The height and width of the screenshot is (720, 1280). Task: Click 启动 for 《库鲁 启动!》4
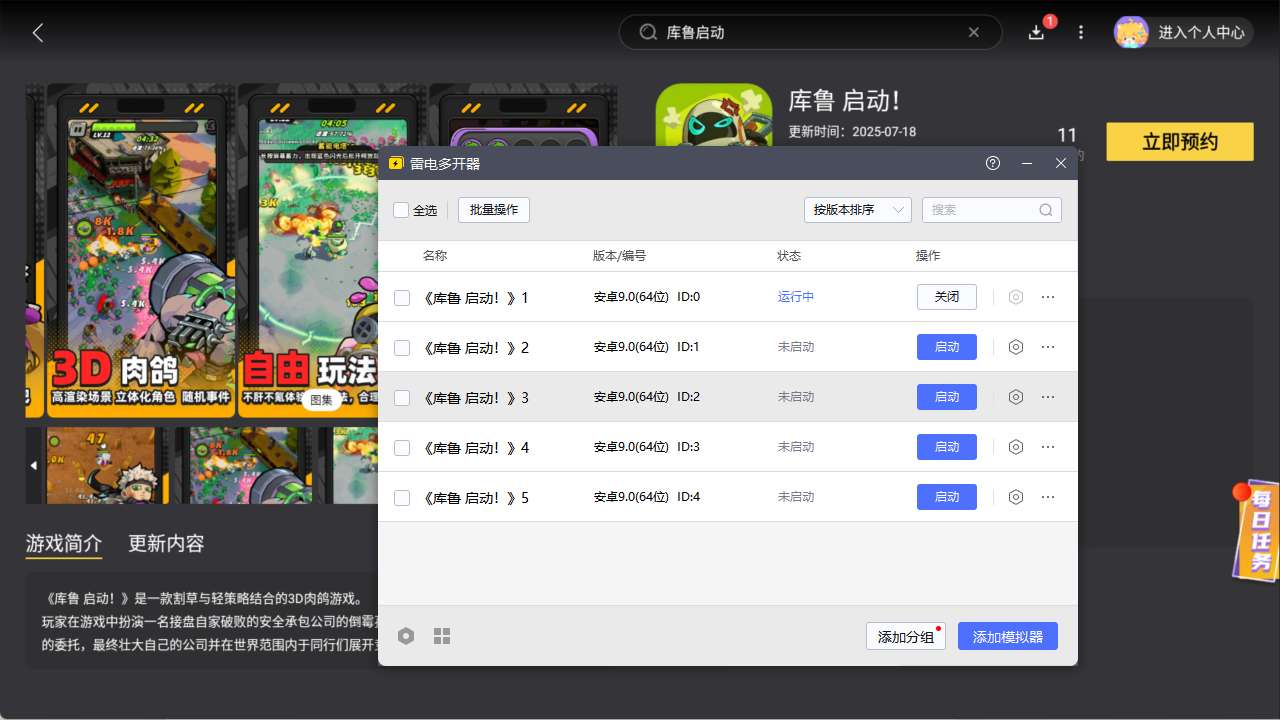(947, 447)
